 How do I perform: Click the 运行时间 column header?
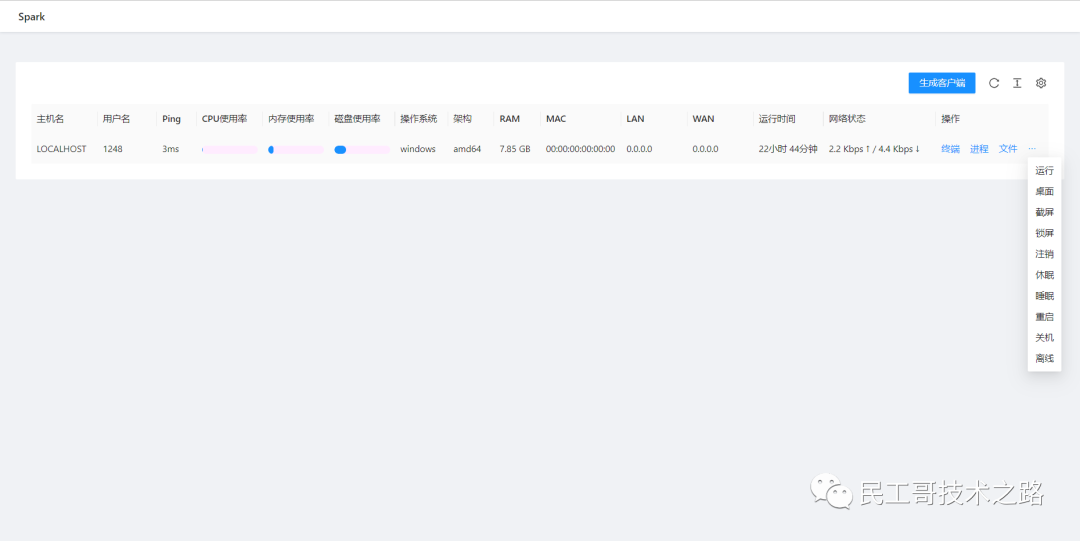[777, 119]
